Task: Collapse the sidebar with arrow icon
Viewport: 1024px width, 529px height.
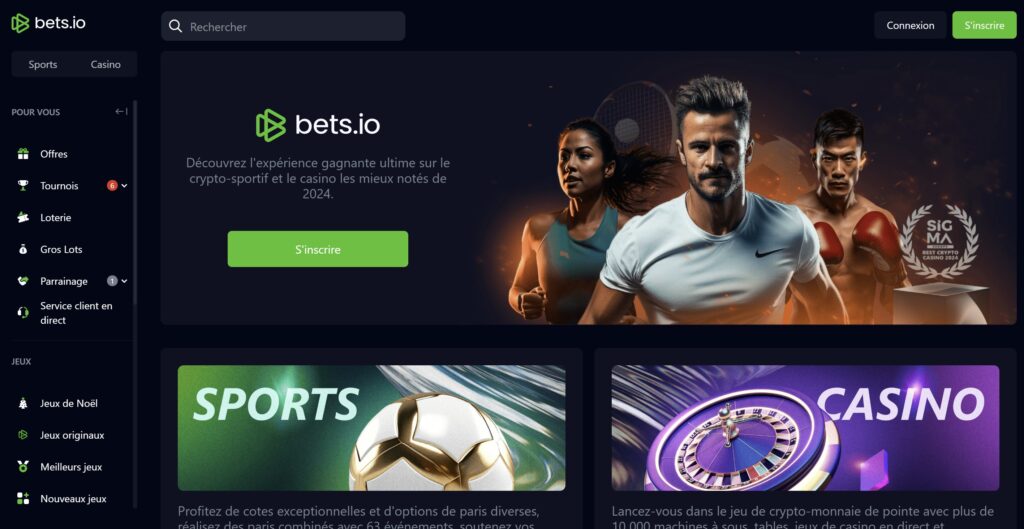Action: click(x=121, y=112)
